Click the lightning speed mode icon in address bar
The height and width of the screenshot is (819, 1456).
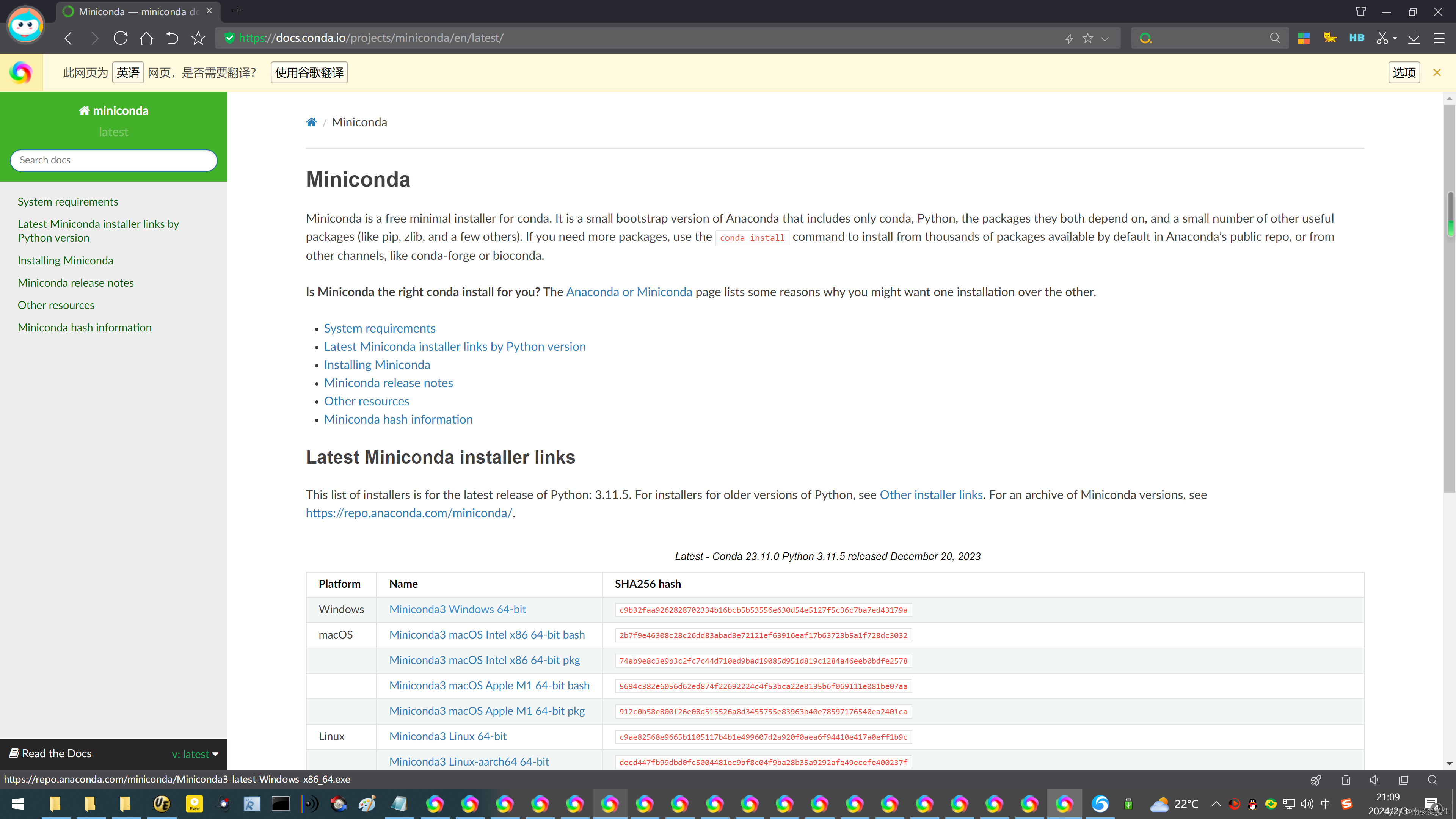[x=1069, y=38]
